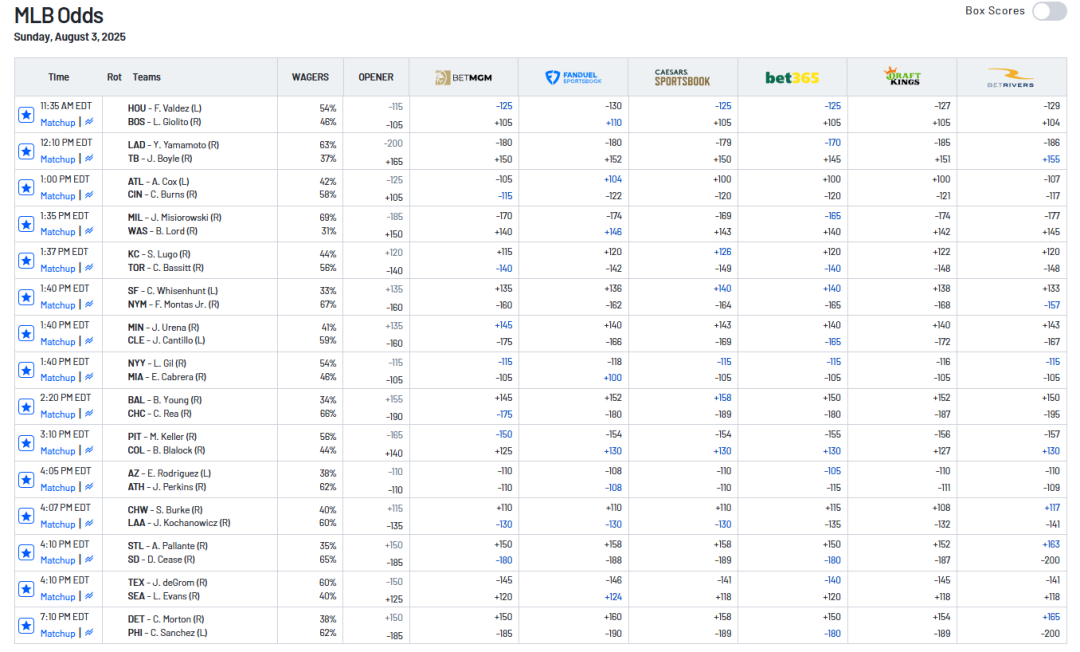This screenshot has width=1080, height=652.
Task: Select DraftKings +108 odds for CHW
Action: tap(941, 507)
